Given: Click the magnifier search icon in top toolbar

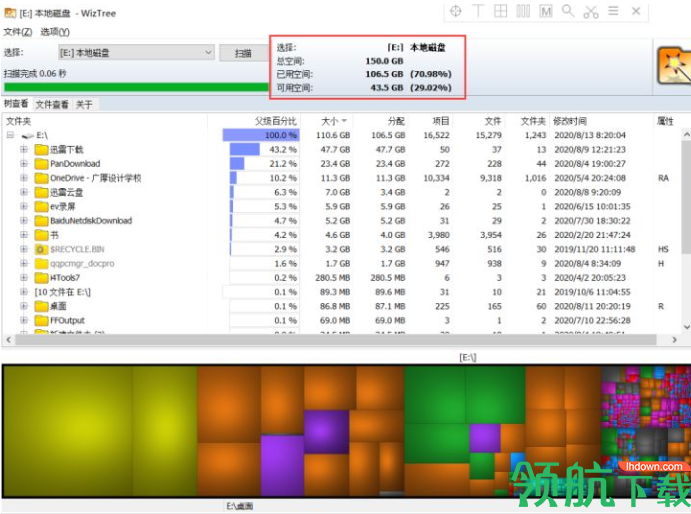Looking at the screenshot, I should tap(568, 11).
